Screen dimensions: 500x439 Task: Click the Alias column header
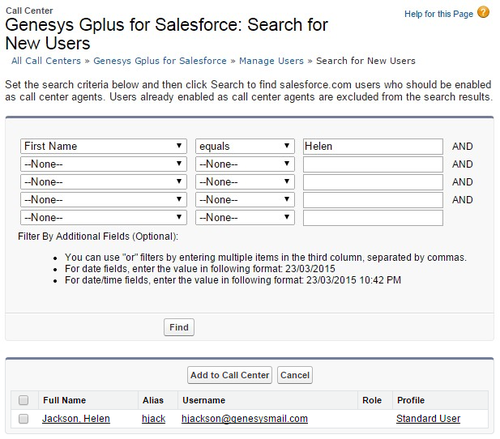click(153, 400)
